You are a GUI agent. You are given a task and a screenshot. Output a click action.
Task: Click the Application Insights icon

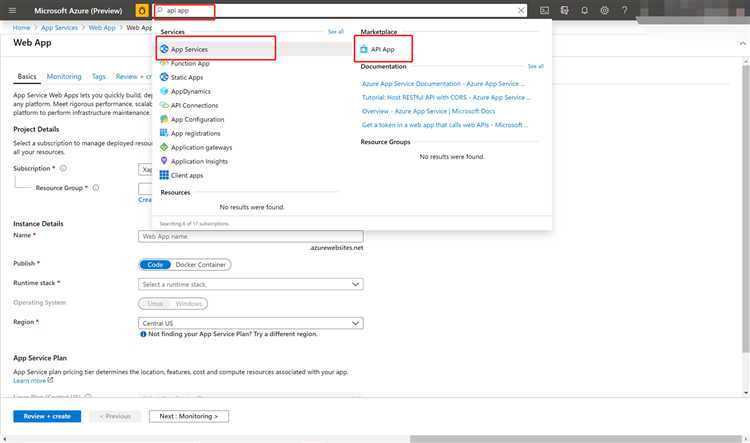coord(164,161)
